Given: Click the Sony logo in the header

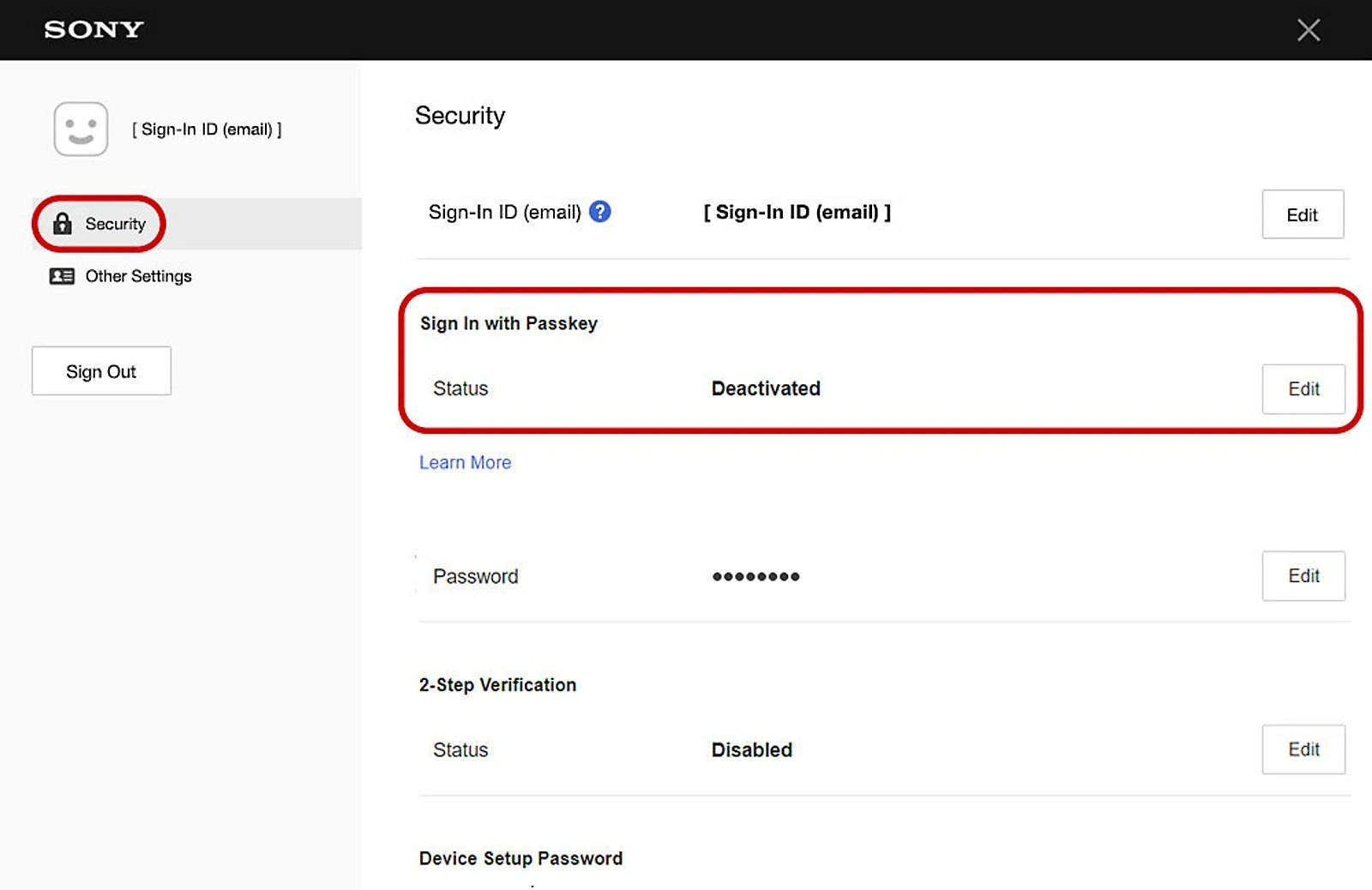Looking at the screenshot, I should click(x=93, y=29).
